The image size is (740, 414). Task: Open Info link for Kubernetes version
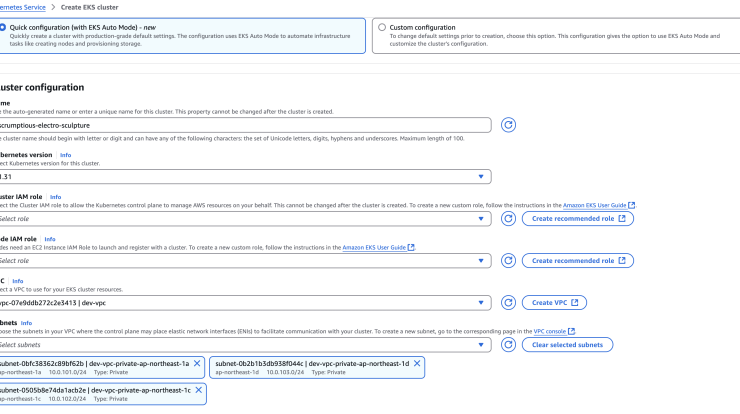pyautogui.click(x=66, y=155)
